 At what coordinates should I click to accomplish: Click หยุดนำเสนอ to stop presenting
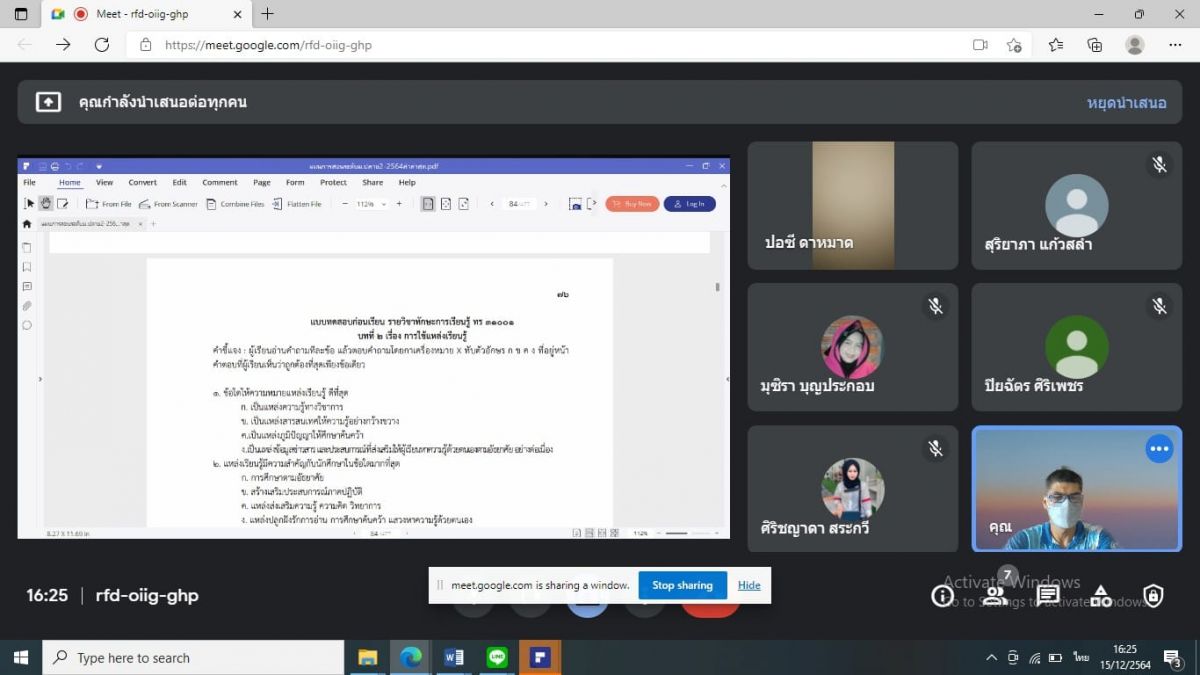1126,102
